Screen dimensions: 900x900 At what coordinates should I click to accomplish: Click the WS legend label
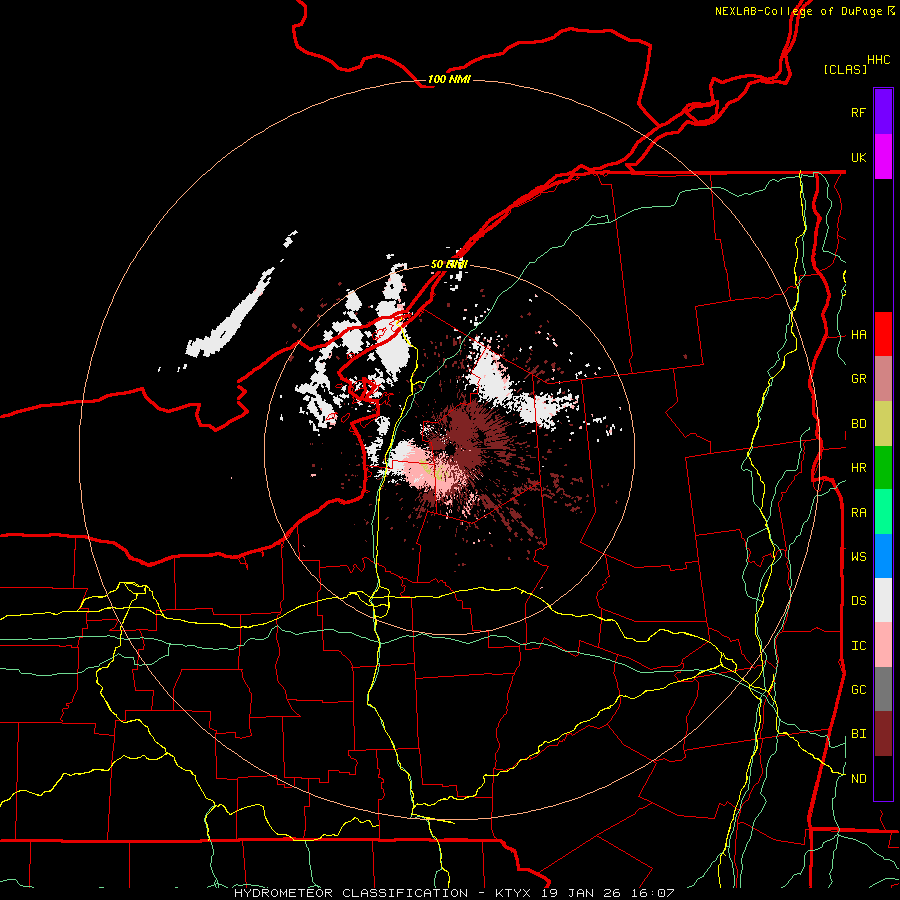click(858, 557)
